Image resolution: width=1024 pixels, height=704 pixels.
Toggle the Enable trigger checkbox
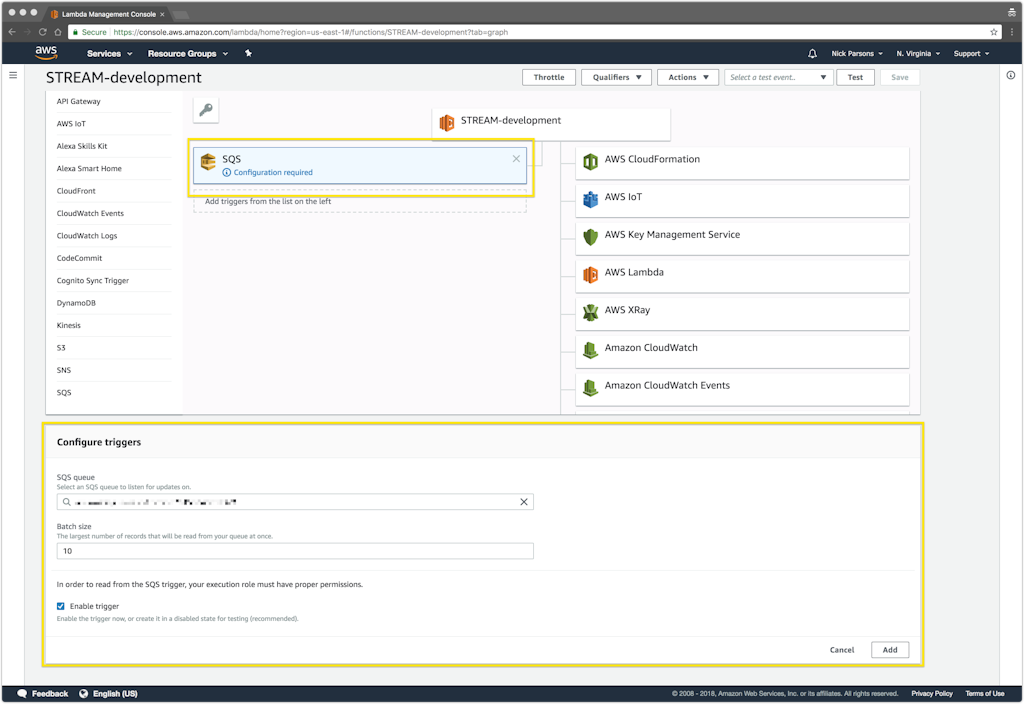pyautogui.click(x=61, y=606)
